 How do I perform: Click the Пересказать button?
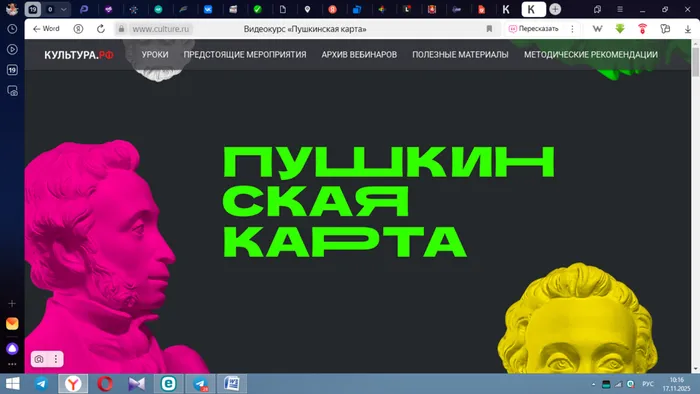tap(534, 29)
